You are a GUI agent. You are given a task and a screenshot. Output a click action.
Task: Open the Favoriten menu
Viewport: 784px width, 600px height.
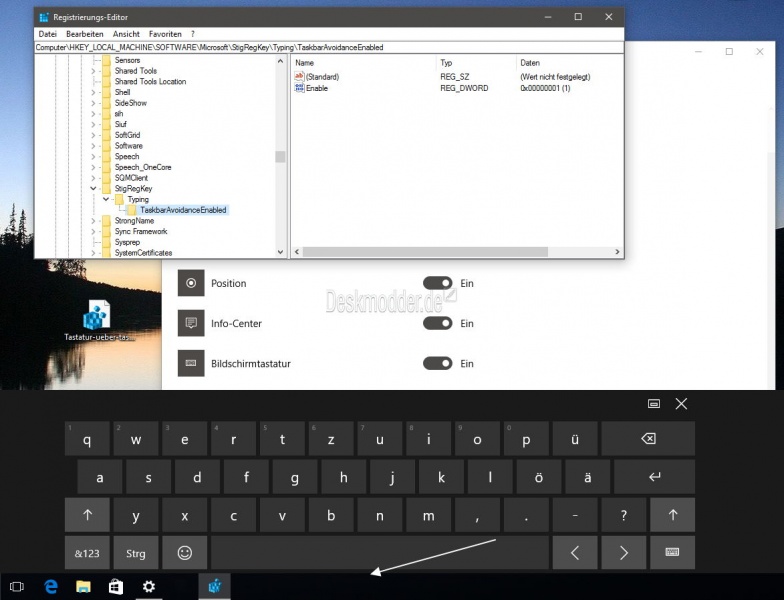[x=166, y=34]
